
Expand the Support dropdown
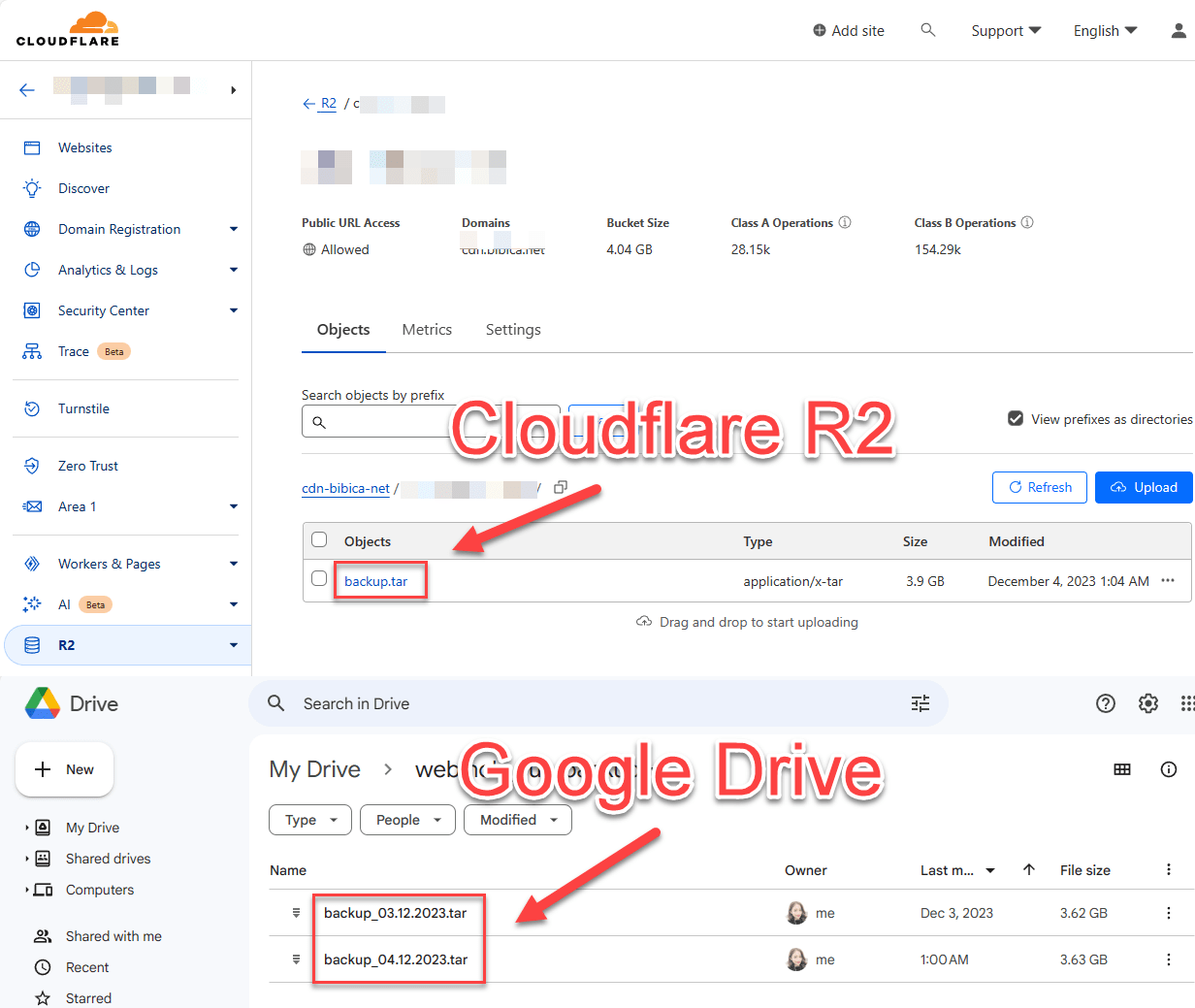coord(1006,30)
